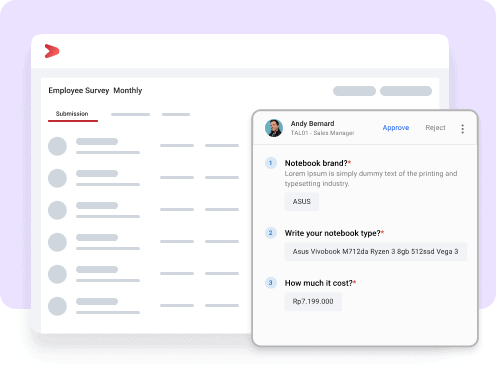Click Andy Bernard's profile avatar
The height and width of the screenshot is (370, 496).
click(x=274, y=128)
